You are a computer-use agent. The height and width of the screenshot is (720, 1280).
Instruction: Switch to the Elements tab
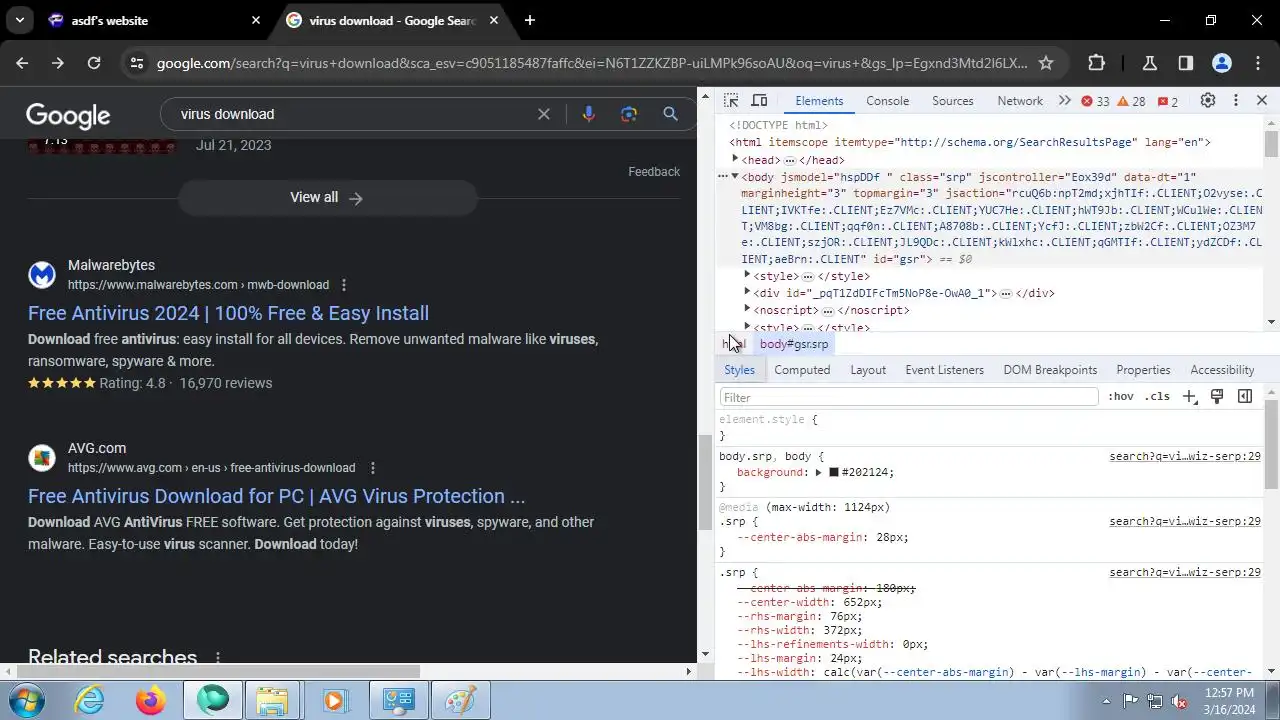tap(819, 101)
